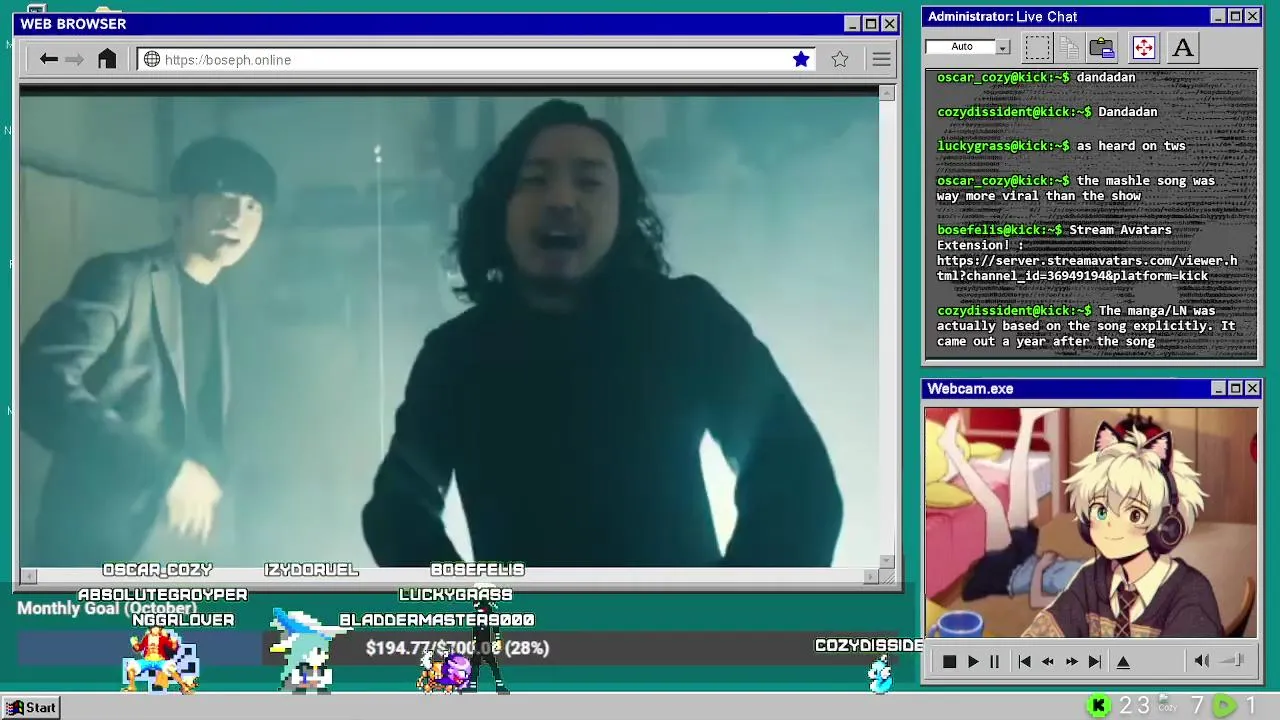Viewport: 1280px width, 720px height.
Task: Open the streamavatars viewer link in chat
Action: coord(1087,268)
